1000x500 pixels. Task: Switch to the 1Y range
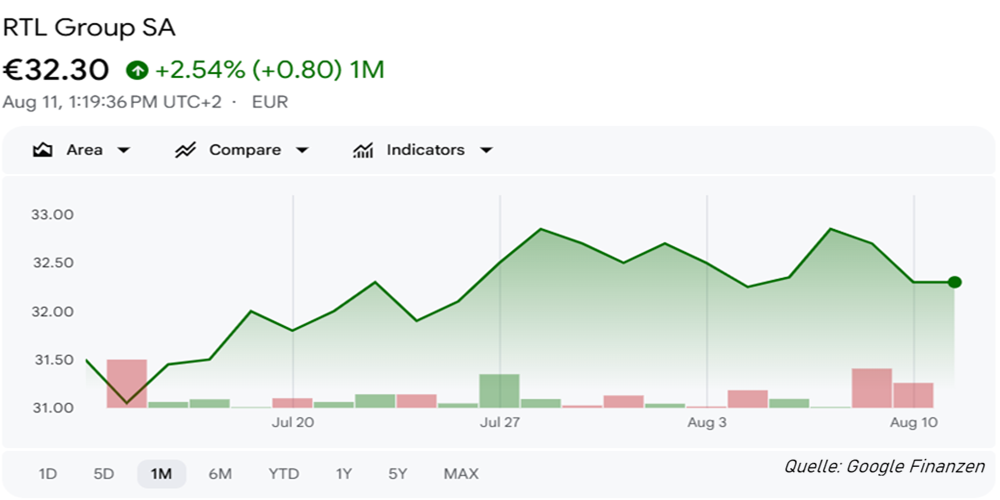(x=344, y=474)
